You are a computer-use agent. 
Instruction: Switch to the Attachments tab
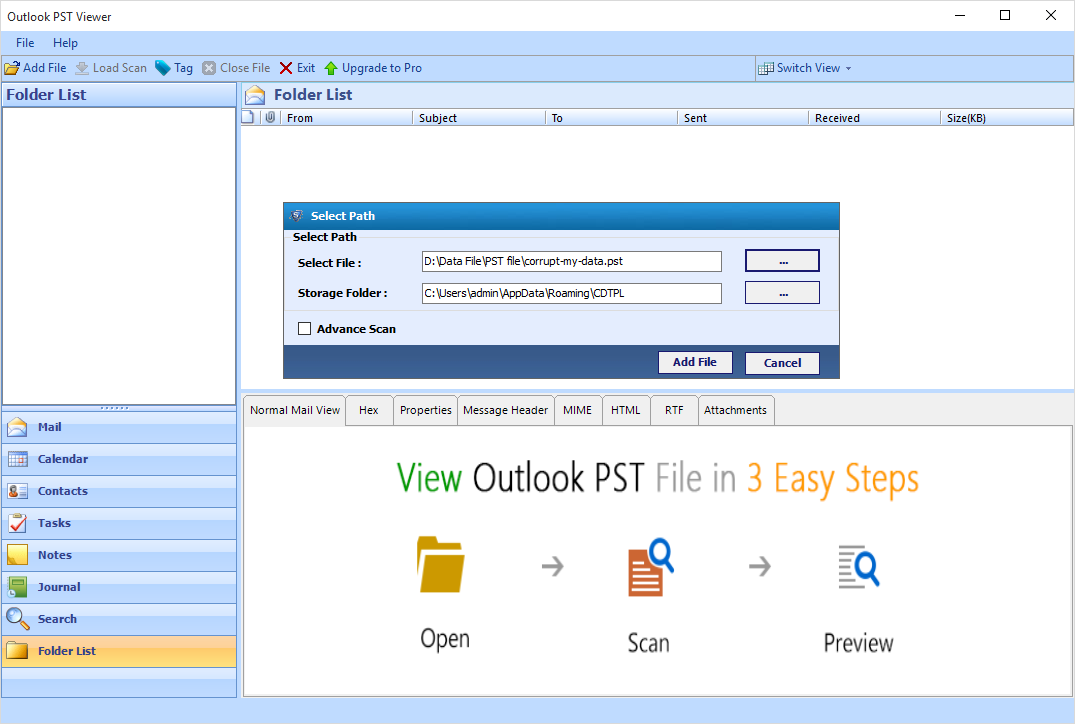pyautogui.click(x=735, y=410)
